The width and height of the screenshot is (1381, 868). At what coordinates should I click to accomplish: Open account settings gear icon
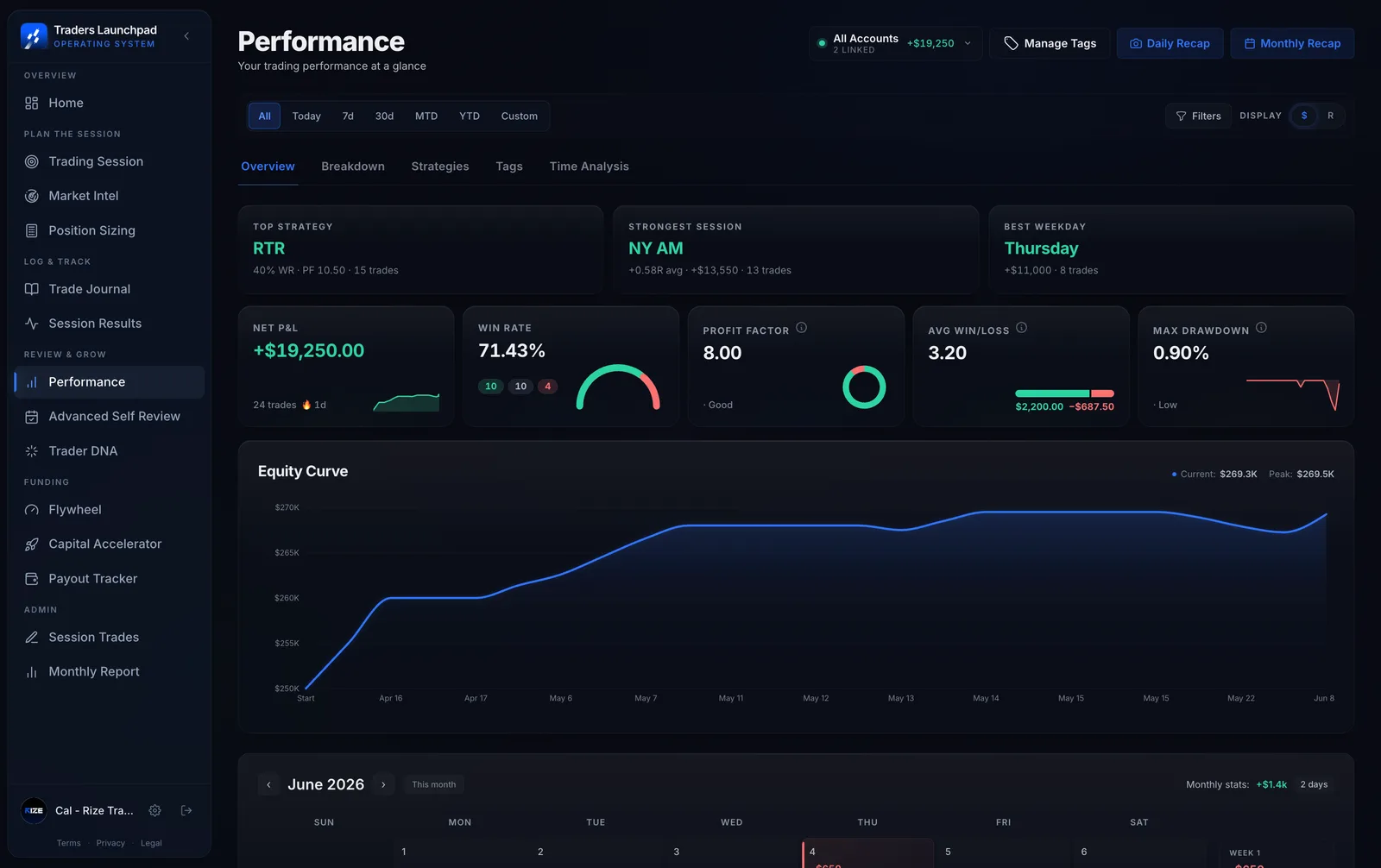155,810
